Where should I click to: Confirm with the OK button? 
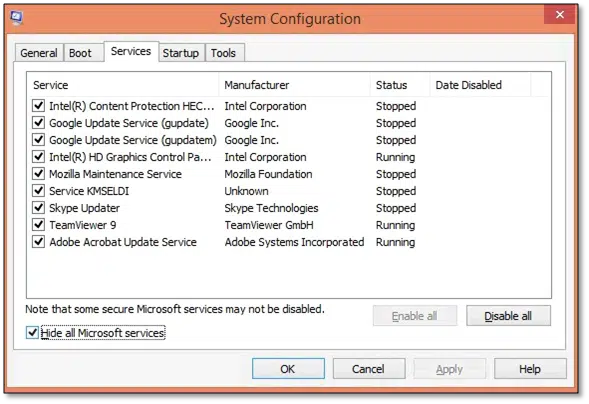click(x=288, y=369)
